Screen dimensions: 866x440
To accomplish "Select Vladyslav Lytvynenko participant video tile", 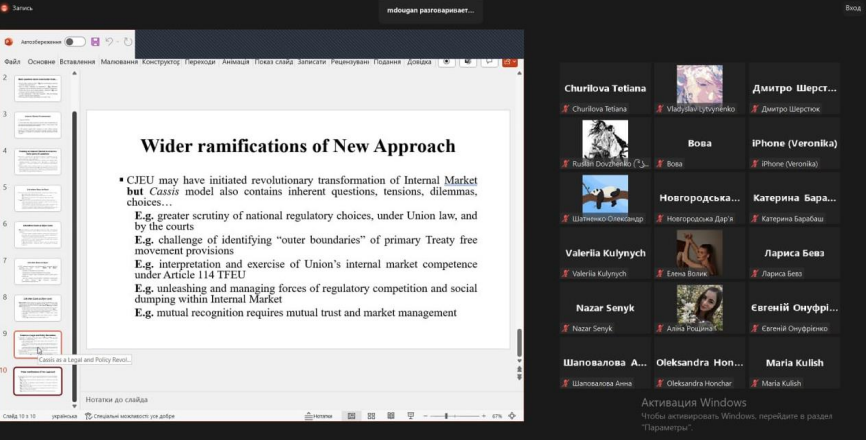I will click(x=700, y=89).
